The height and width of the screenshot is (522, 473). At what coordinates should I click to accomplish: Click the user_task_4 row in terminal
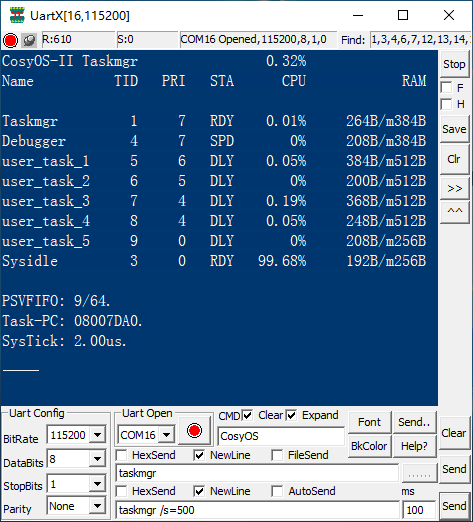point(214,221)
